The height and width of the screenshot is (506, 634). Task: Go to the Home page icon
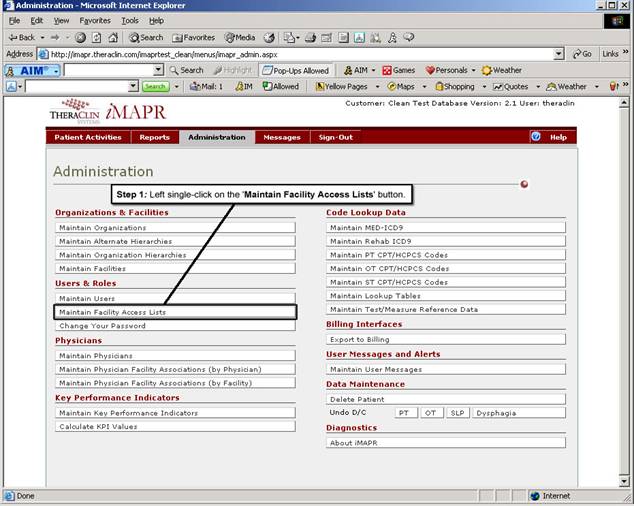pos(113,38)
